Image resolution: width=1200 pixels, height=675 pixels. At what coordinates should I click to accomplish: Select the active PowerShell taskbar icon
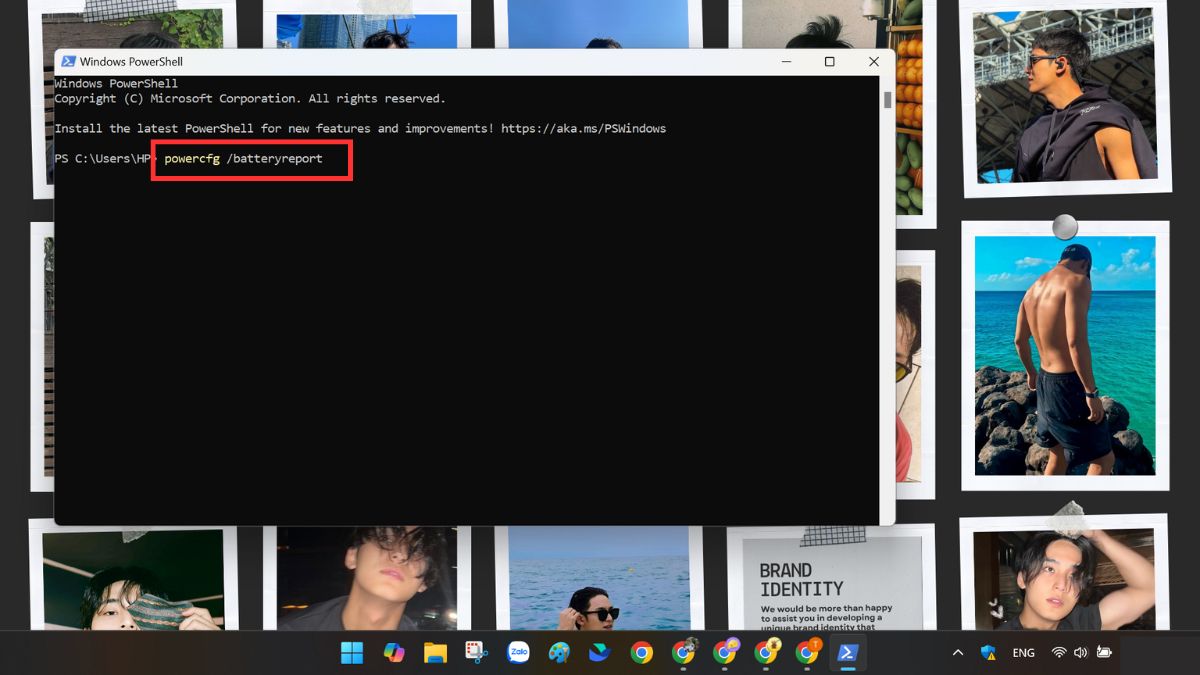[848, 653]
